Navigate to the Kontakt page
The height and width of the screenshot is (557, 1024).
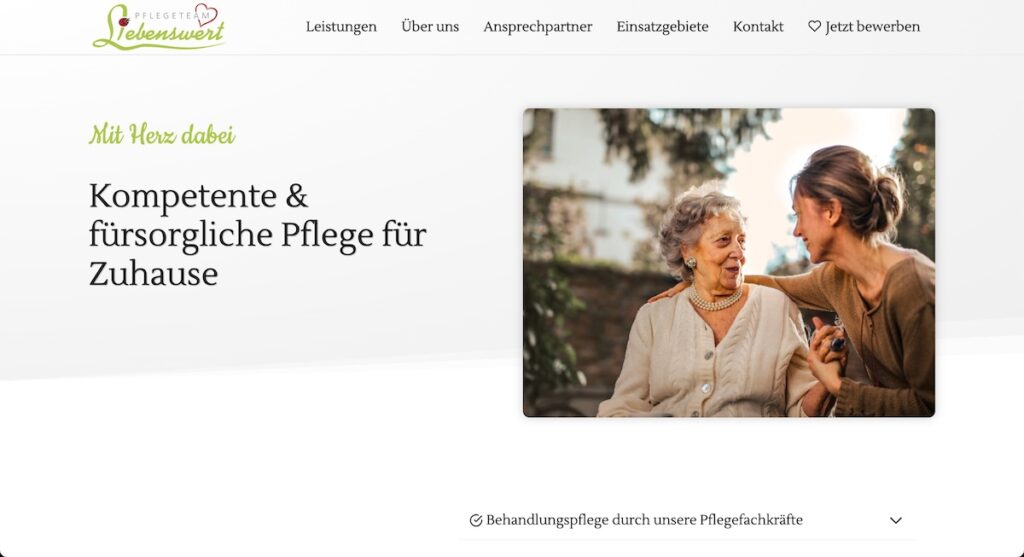click(758, 27)
